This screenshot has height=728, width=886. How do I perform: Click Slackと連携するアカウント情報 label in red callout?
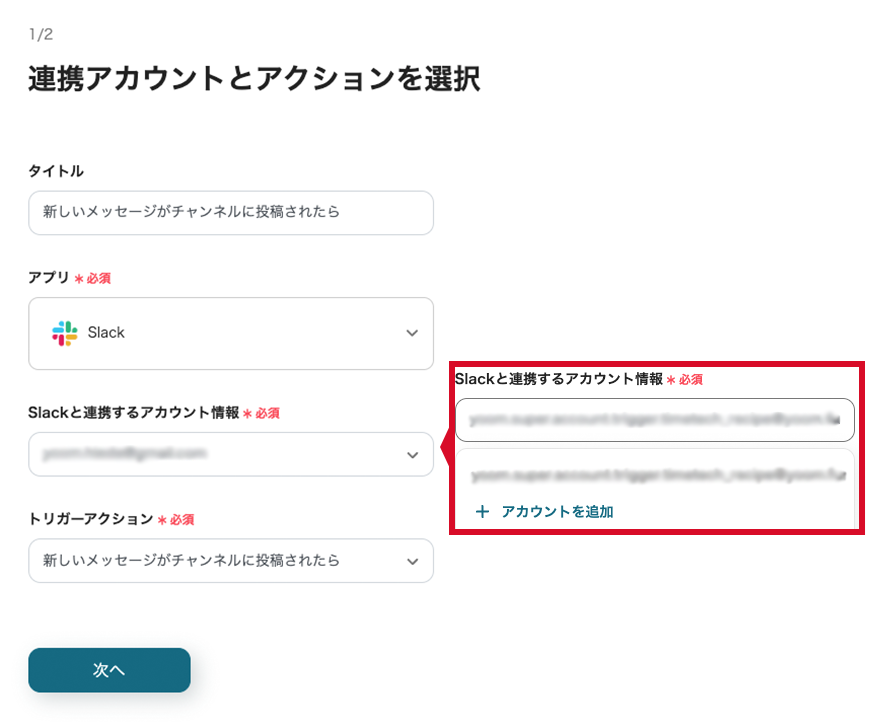[x=559, y=379]
